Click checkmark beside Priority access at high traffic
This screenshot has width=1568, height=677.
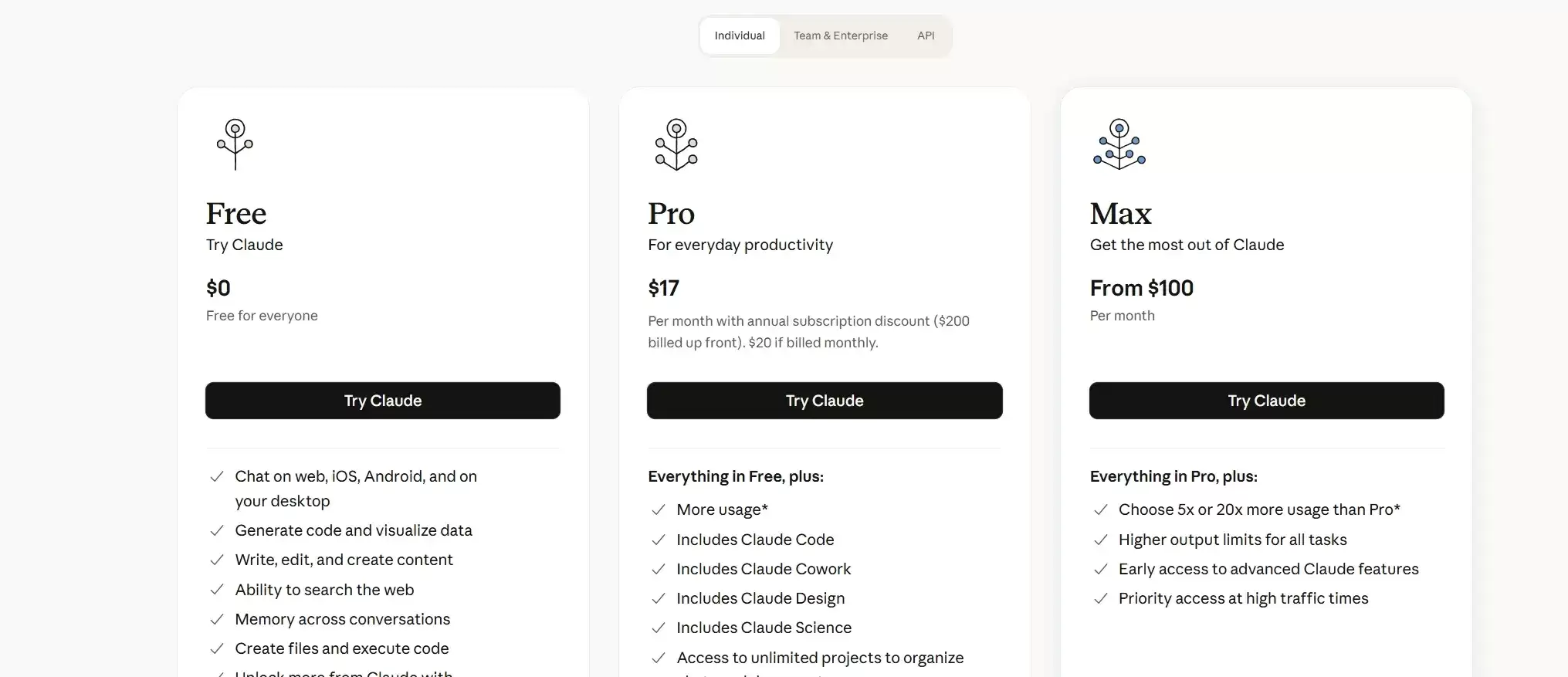1101,598
